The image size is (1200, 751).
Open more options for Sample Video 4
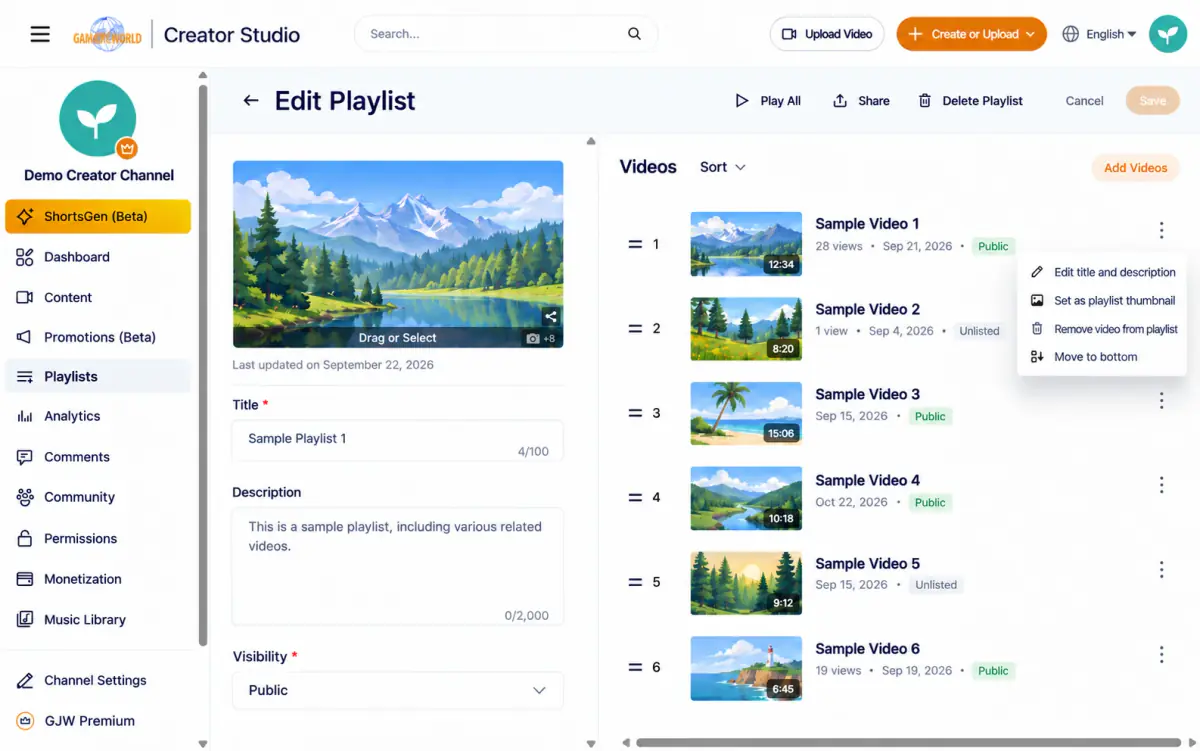[1161, 485]
